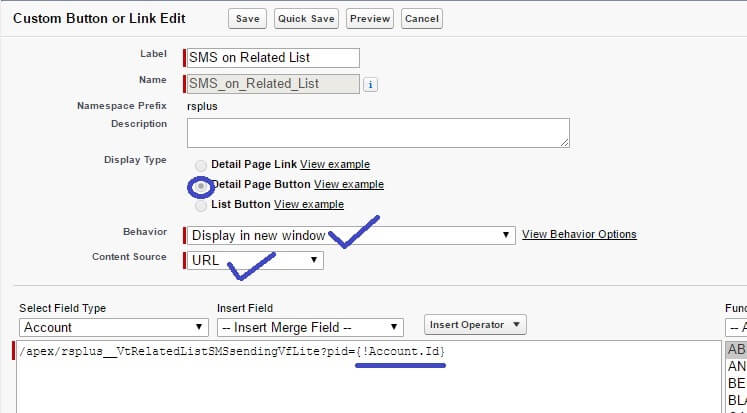Image resolution: width=747 pixels, height=413 pixels.
Task: Open View example link for Detail Page Link
Action: [x=335, y=165]
